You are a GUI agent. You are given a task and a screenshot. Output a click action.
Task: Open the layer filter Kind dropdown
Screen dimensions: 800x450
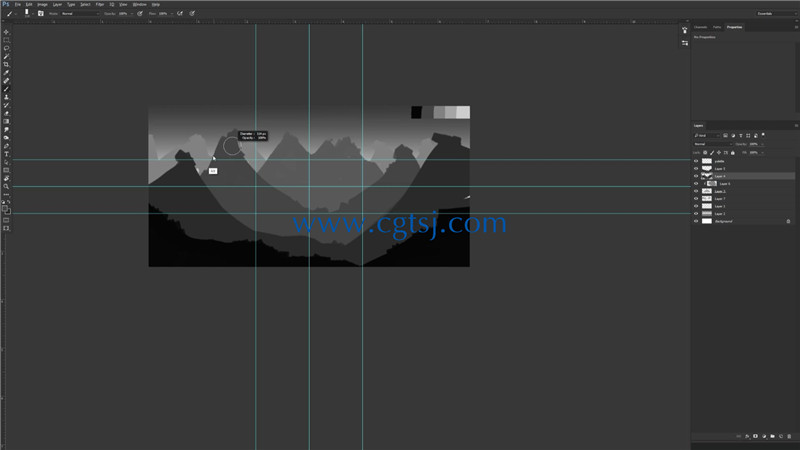point(707,135)
